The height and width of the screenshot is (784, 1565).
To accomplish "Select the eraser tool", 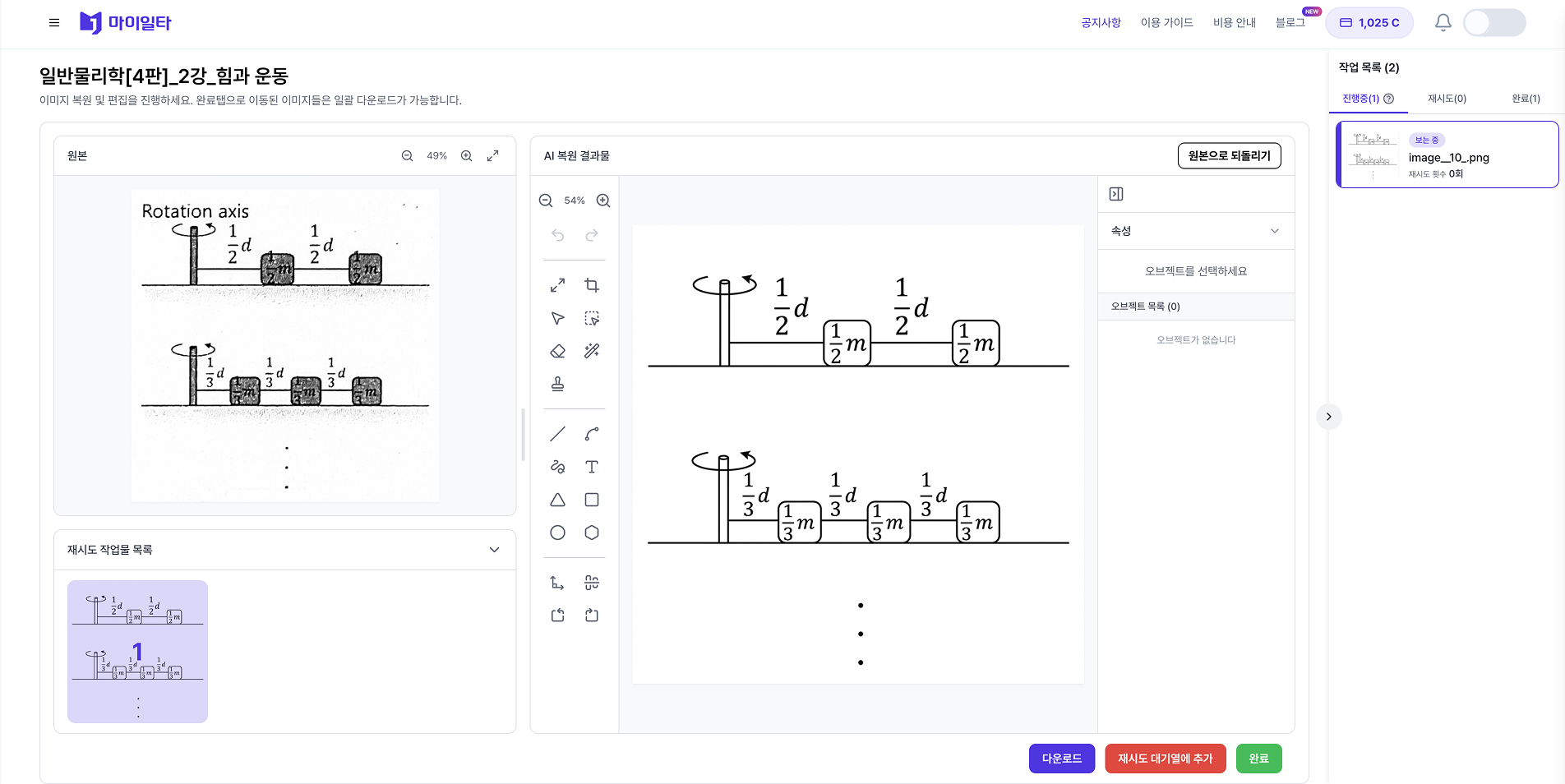I will [557, 351].
